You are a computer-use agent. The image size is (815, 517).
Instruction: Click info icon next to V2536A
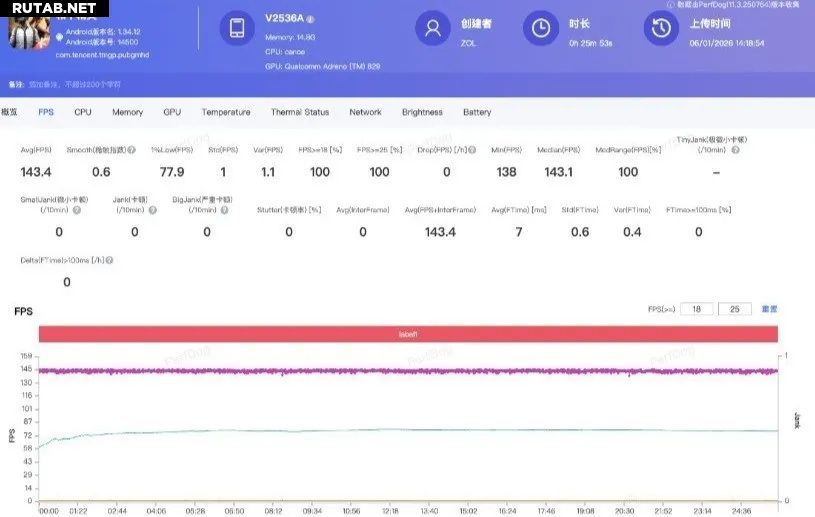coord(310,19)
